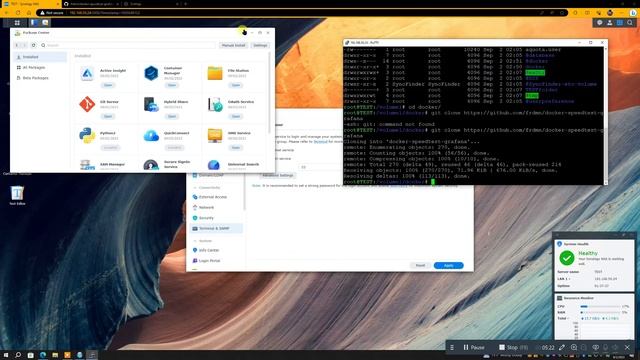Select Installed in Package Center sidebar
This screenshot has width=640, height=360.
[x=40, y=57]
